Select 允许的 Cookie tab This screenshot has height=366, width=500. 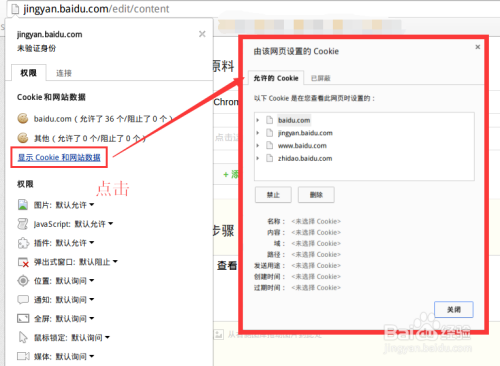point(276,78)
